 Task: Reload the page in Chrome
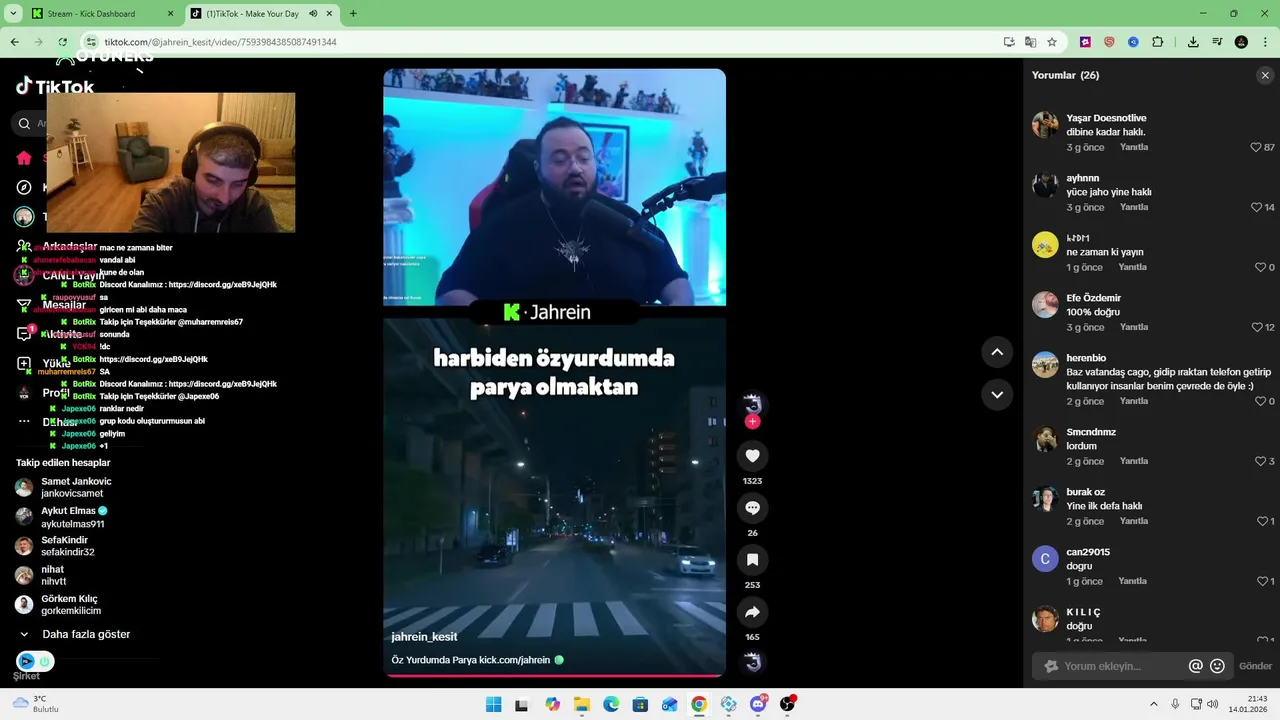coord(62,42)
